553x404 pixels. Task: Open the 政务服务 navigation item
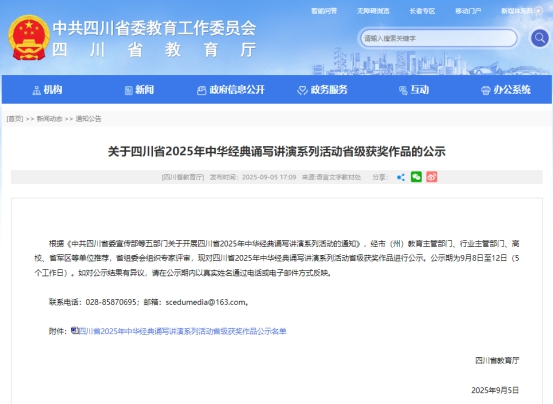322,90
